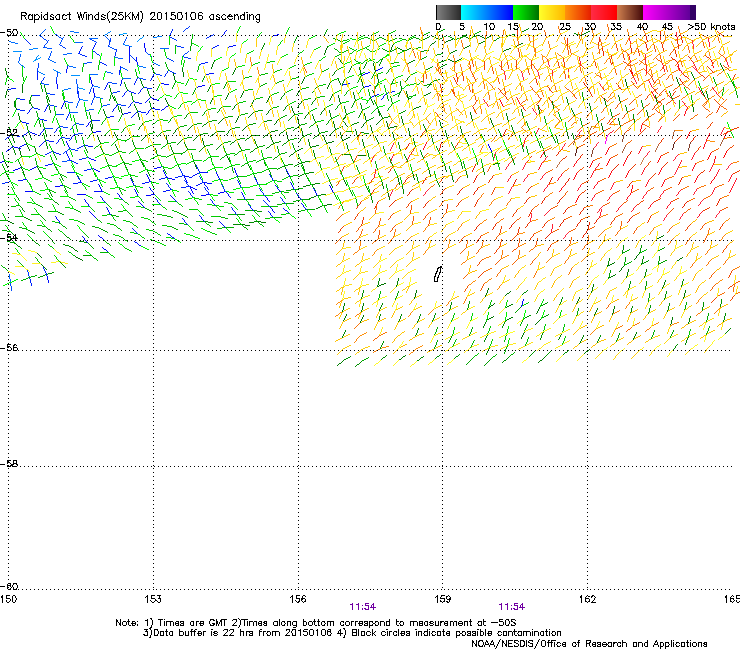Image resolution: width=740 pixels, height=650 pixels.
Task: Click the gray 0–5 knots legend segment
Action: 448,12
